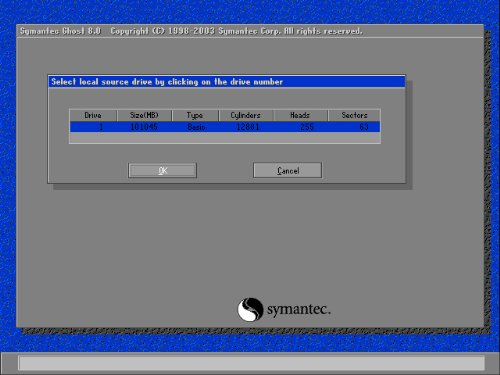Viewport: 500px width, 375px height.
Task: Click the empty row below drive 1
Action: click(x=225, y=137)
